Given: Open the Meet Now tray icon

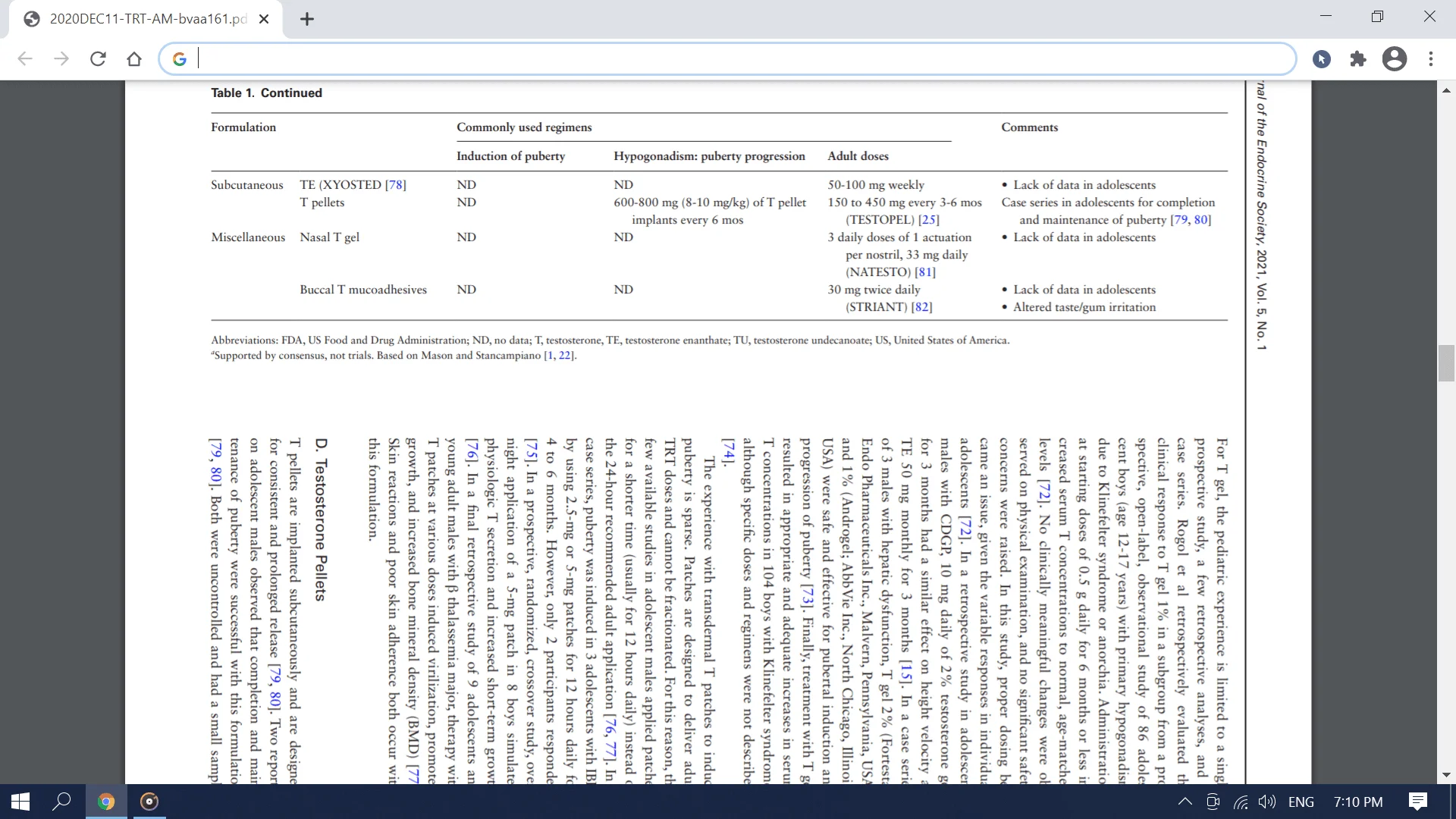Looking at the screenshot, I should [1213, 802].
